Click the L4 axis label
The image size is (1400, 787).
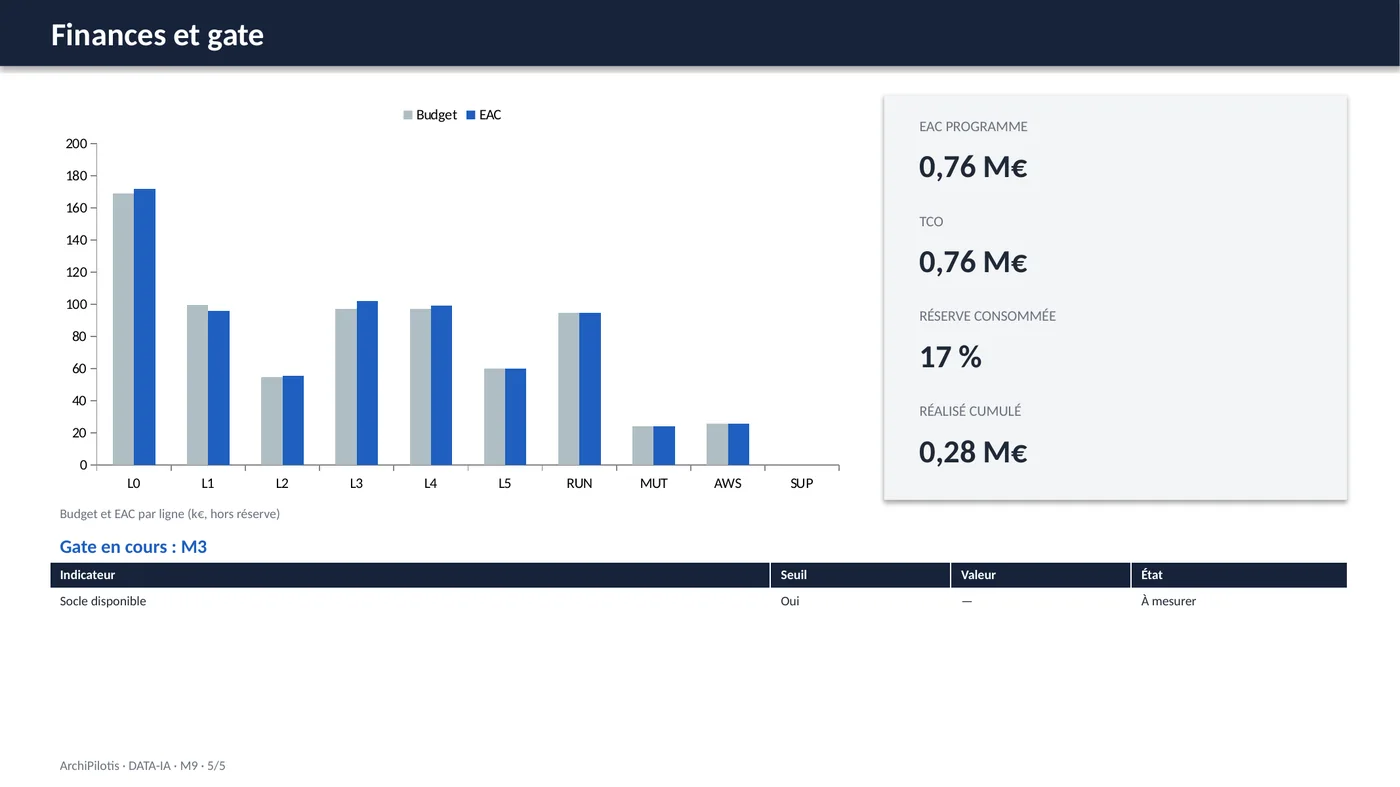[x=430, y=483]
